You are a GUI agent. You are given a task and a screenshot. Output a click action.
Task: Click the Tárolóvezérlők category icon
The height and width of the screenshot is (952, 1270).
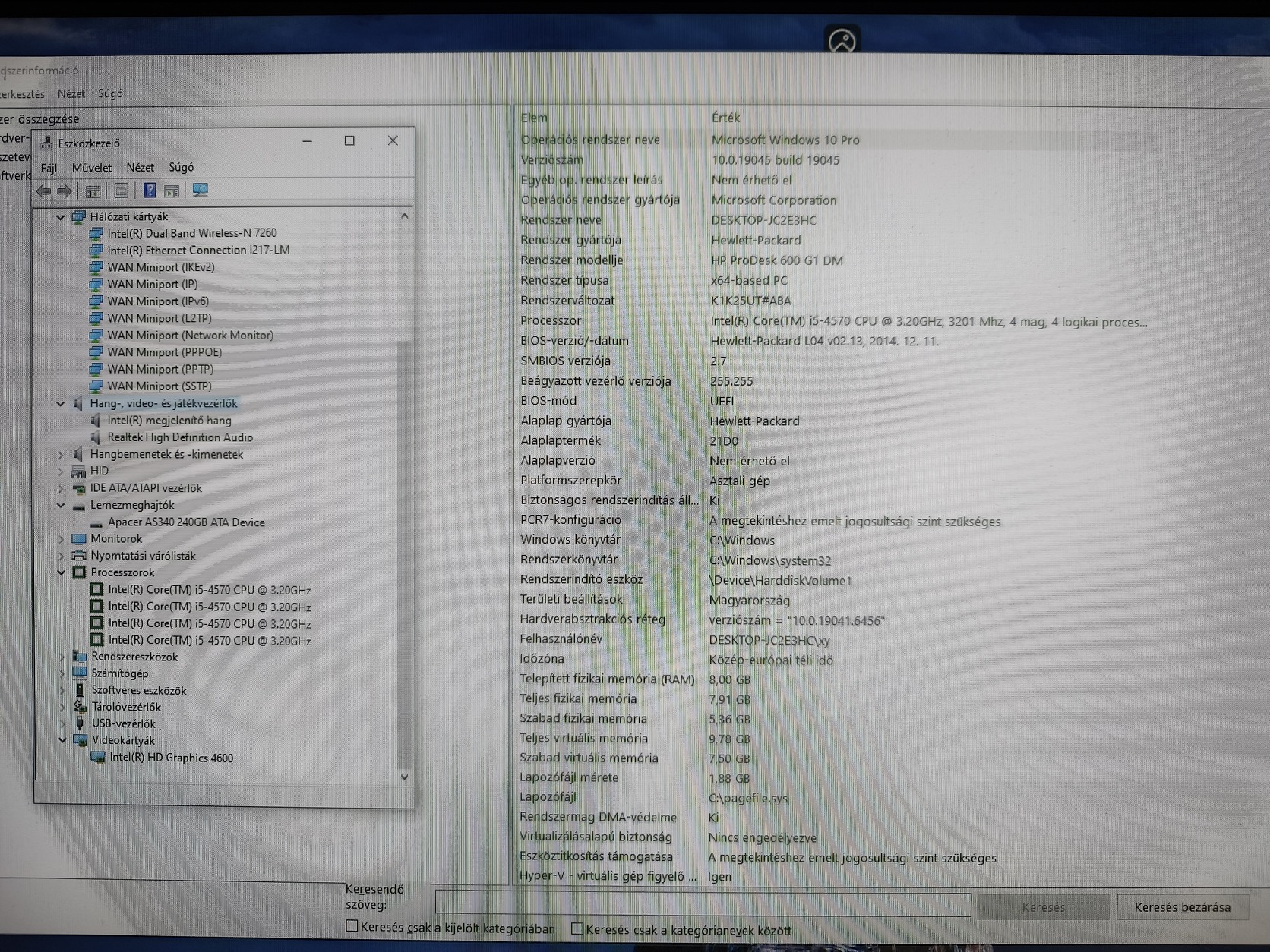click(x=80, y=707)
